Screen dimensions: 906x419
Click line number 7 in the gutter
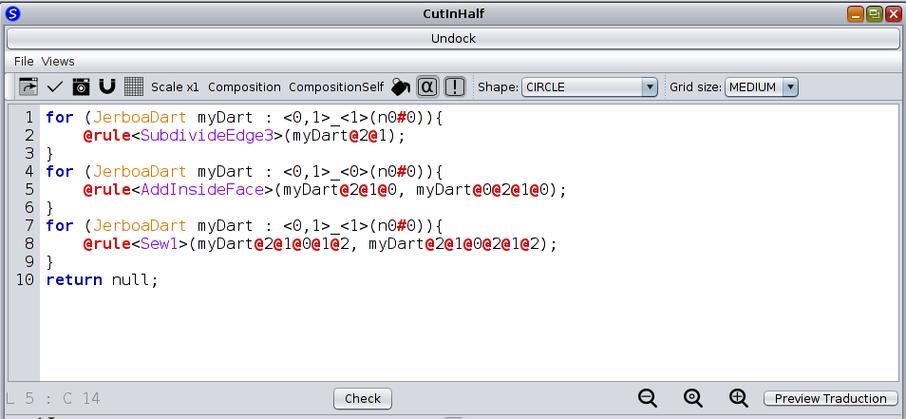tap(28, 226)
